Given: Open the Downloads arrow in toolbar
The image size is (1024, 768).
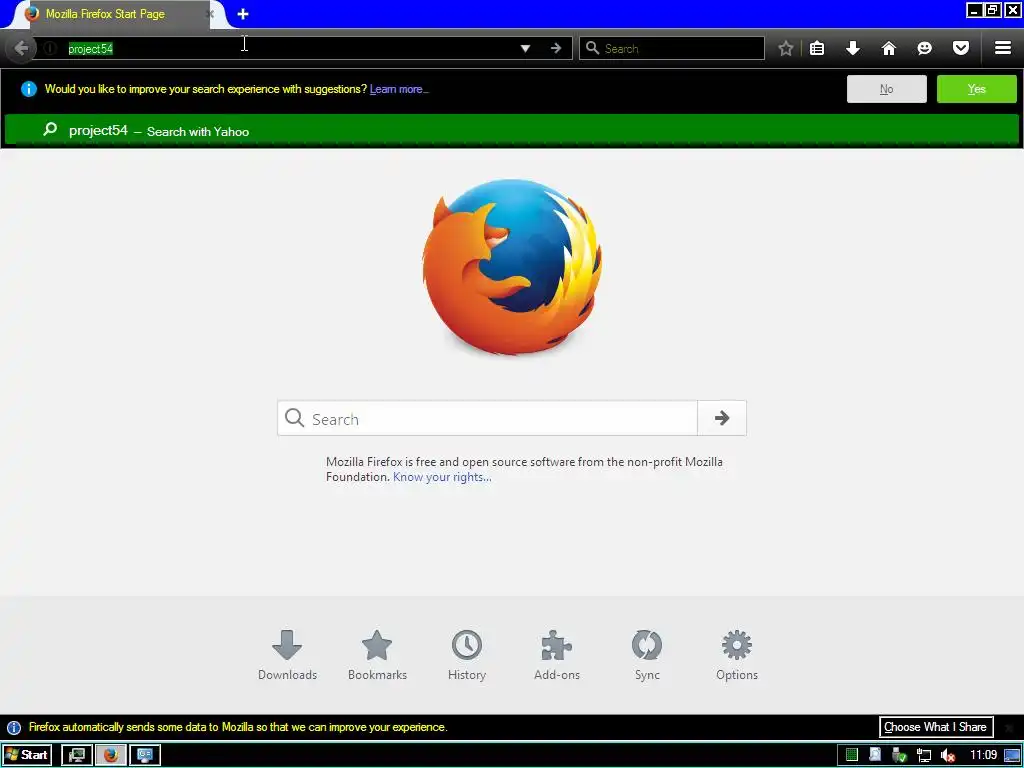Looking at the screenshot, I should pyautogui.click(x=853, y=48).
